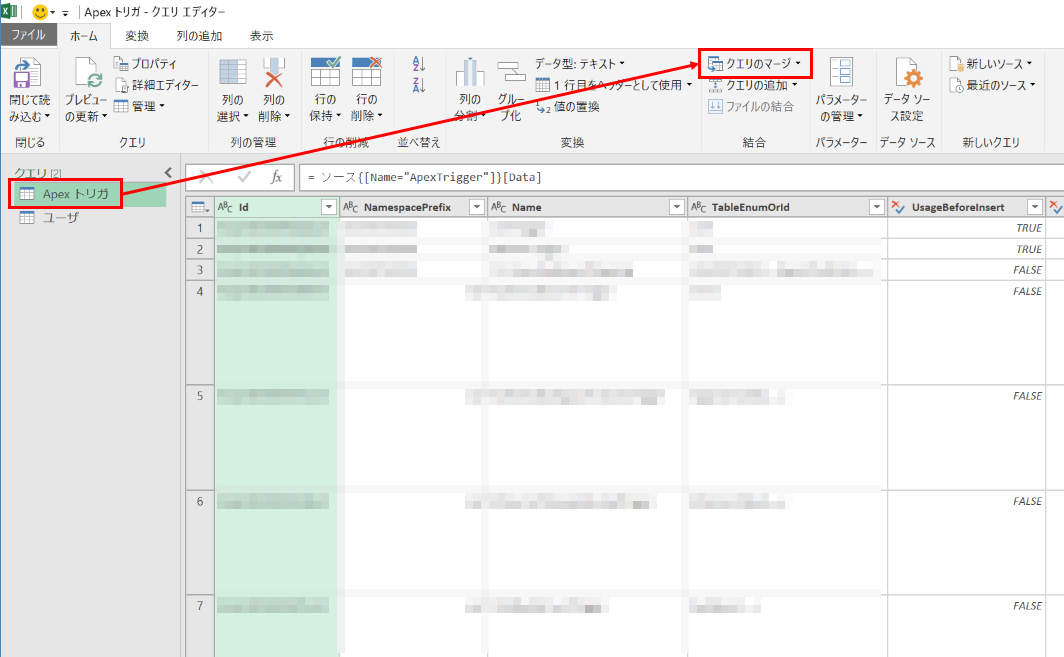
Task: Select row 7 via its row number
Action: click(200, 626)
